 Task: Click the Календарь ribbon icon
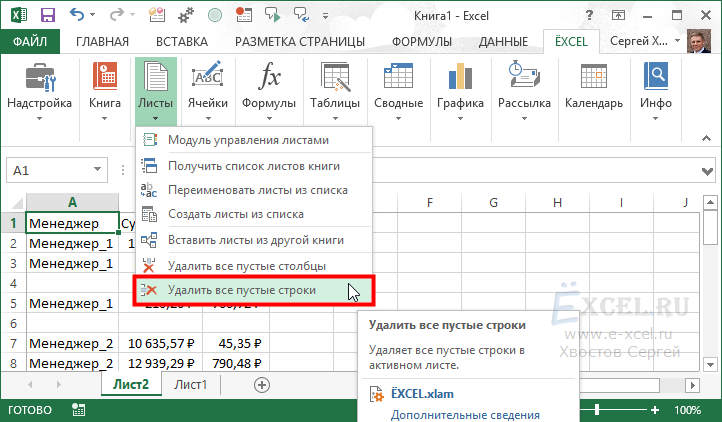point(594,76)
